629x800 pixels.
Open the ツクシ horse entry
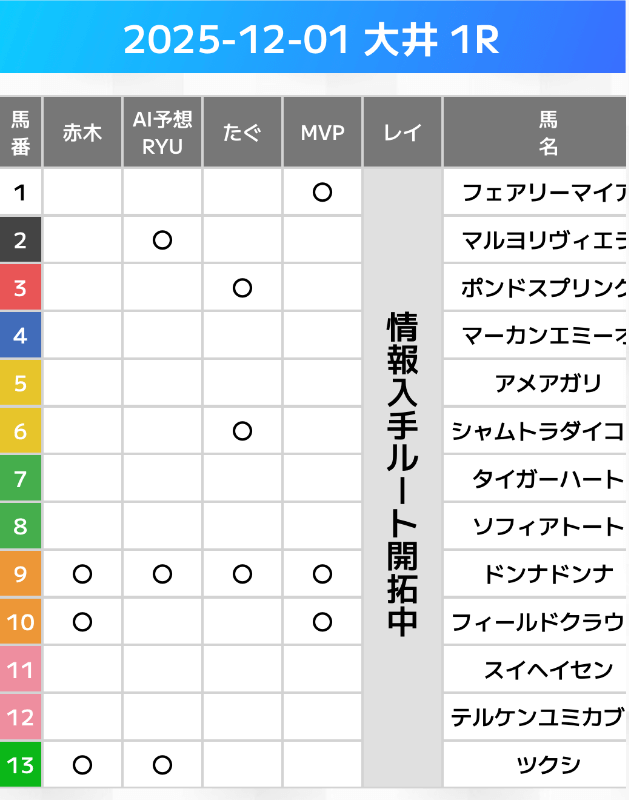coord(547,765)
